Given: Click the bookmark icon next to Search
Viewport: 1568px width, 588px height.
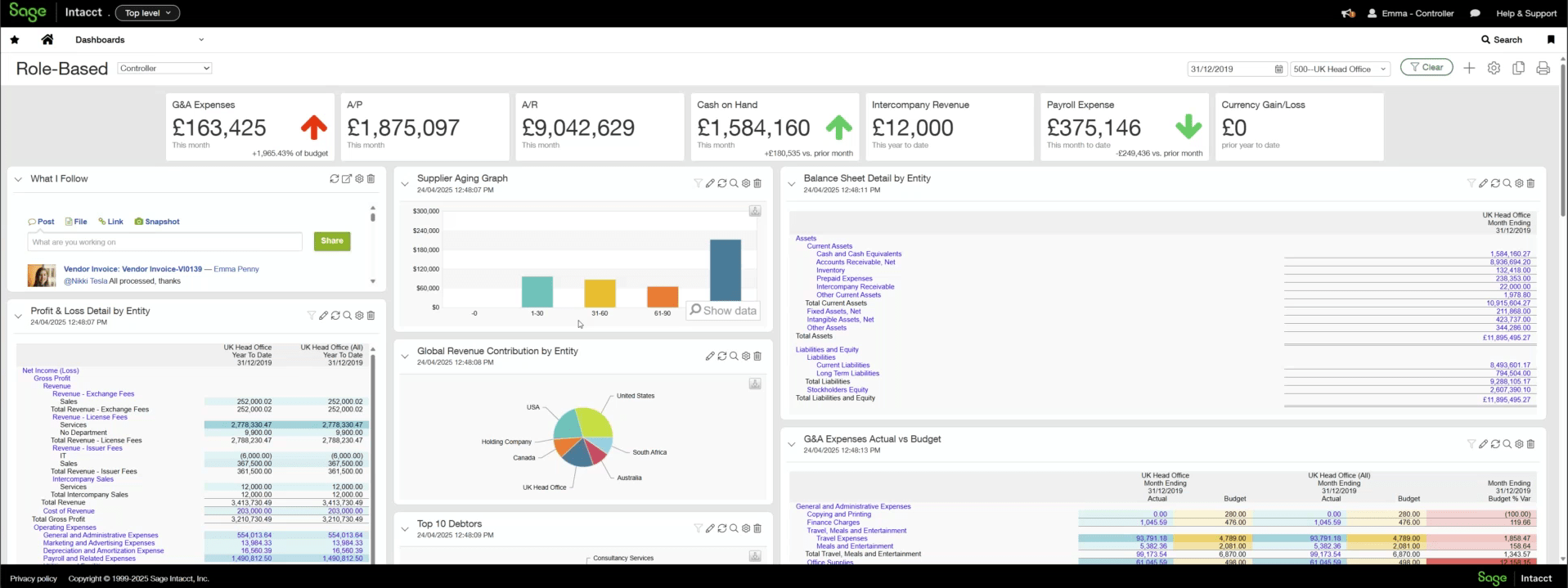Looking at the screenshot, I should (x=1551, y=39).
